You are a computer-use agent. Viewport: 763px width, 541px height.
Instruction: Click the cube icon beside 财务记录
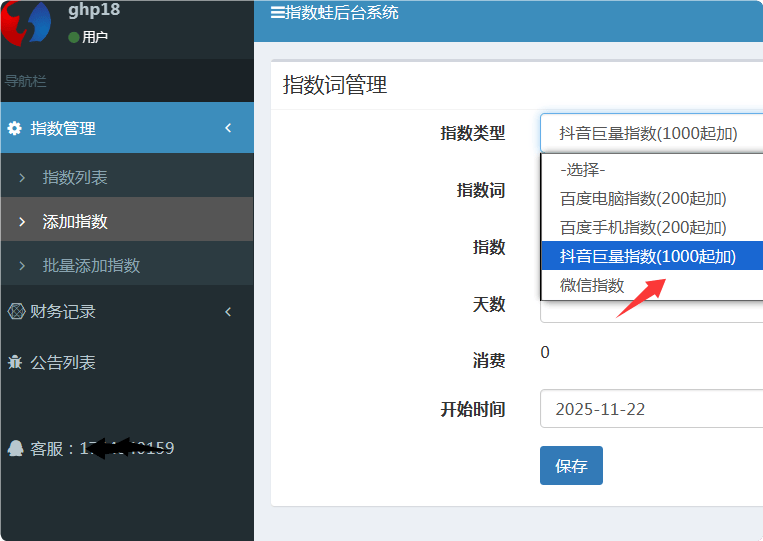[x=15, y=311]
